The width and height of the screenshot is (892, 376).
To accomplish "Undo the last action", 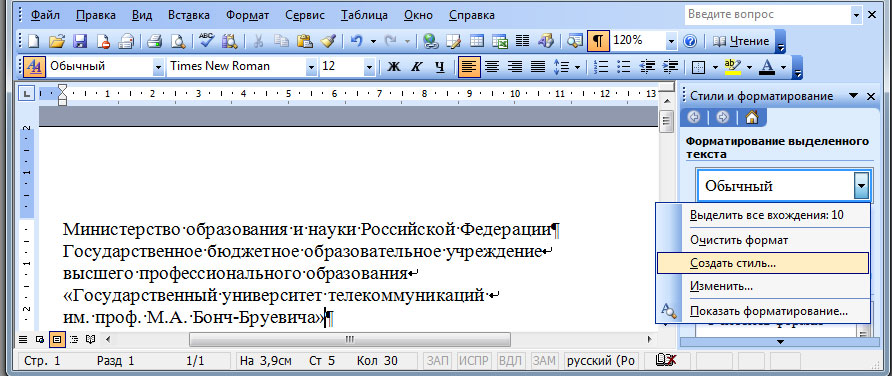I will tap(357, 41).
